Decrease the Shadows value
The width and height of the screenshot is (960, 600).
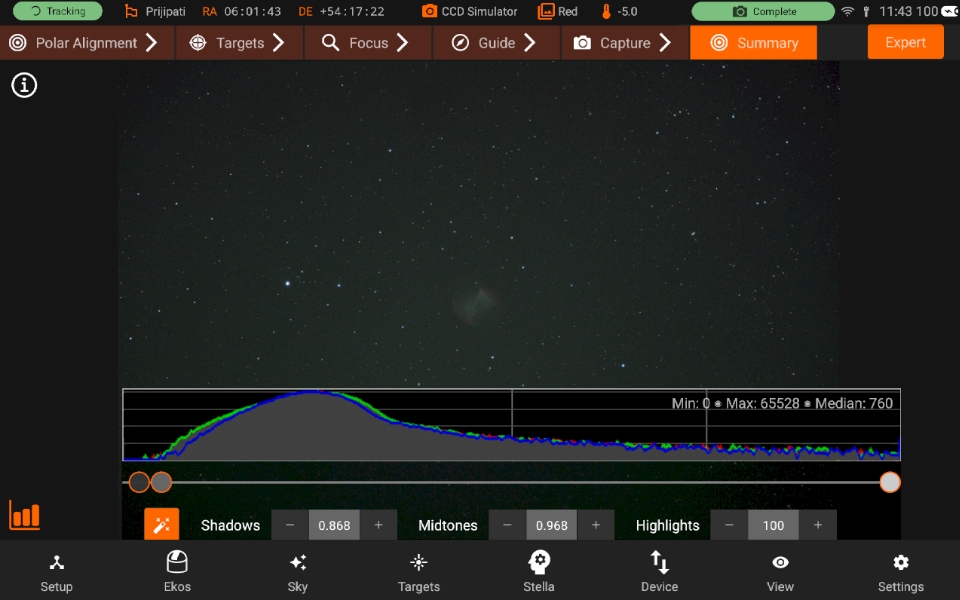coord(290,525)
